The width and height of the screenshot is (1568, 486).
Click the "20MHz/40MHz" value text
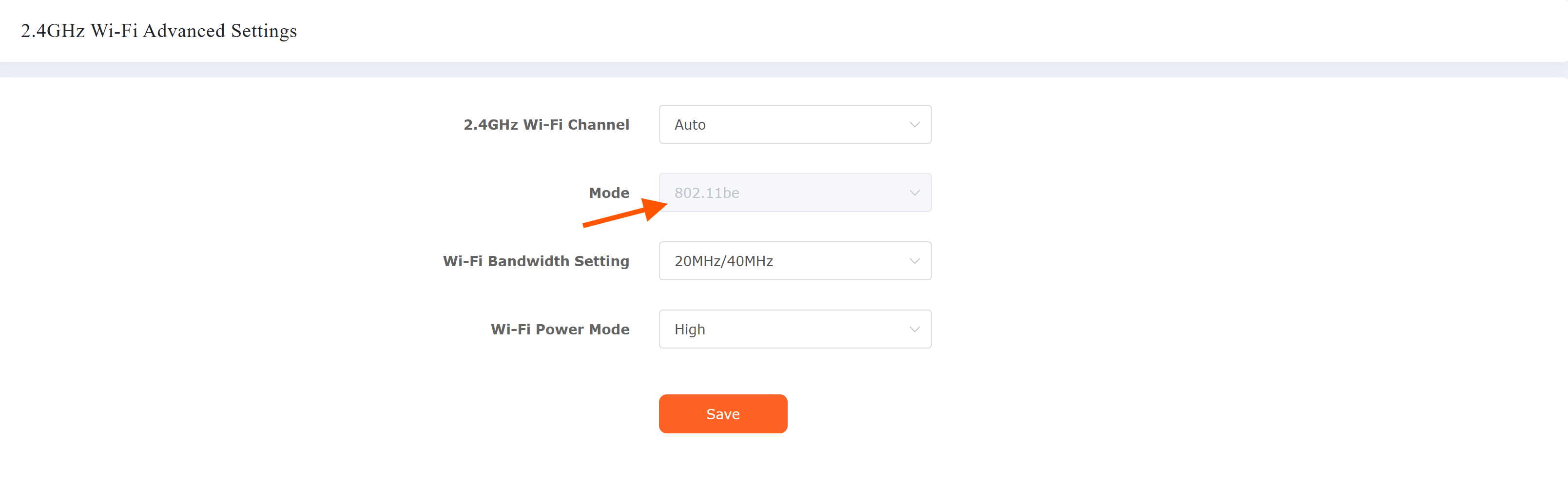(x=723, y=261)
